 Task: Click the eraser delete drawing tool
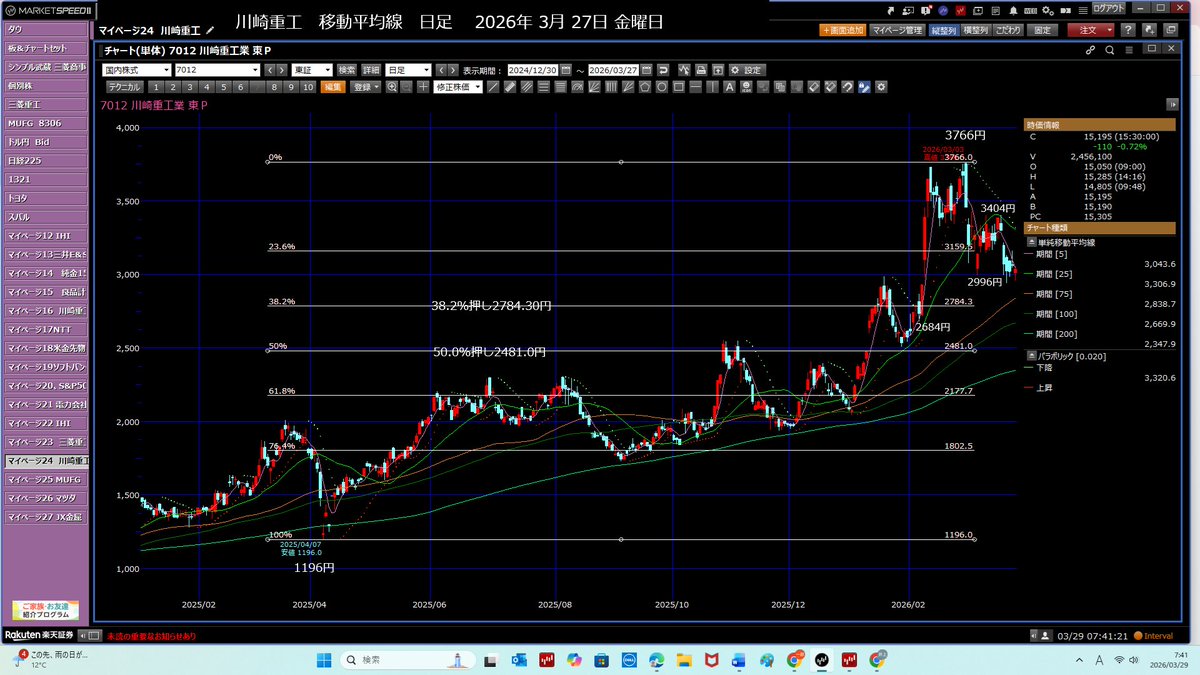coord(813,87)
